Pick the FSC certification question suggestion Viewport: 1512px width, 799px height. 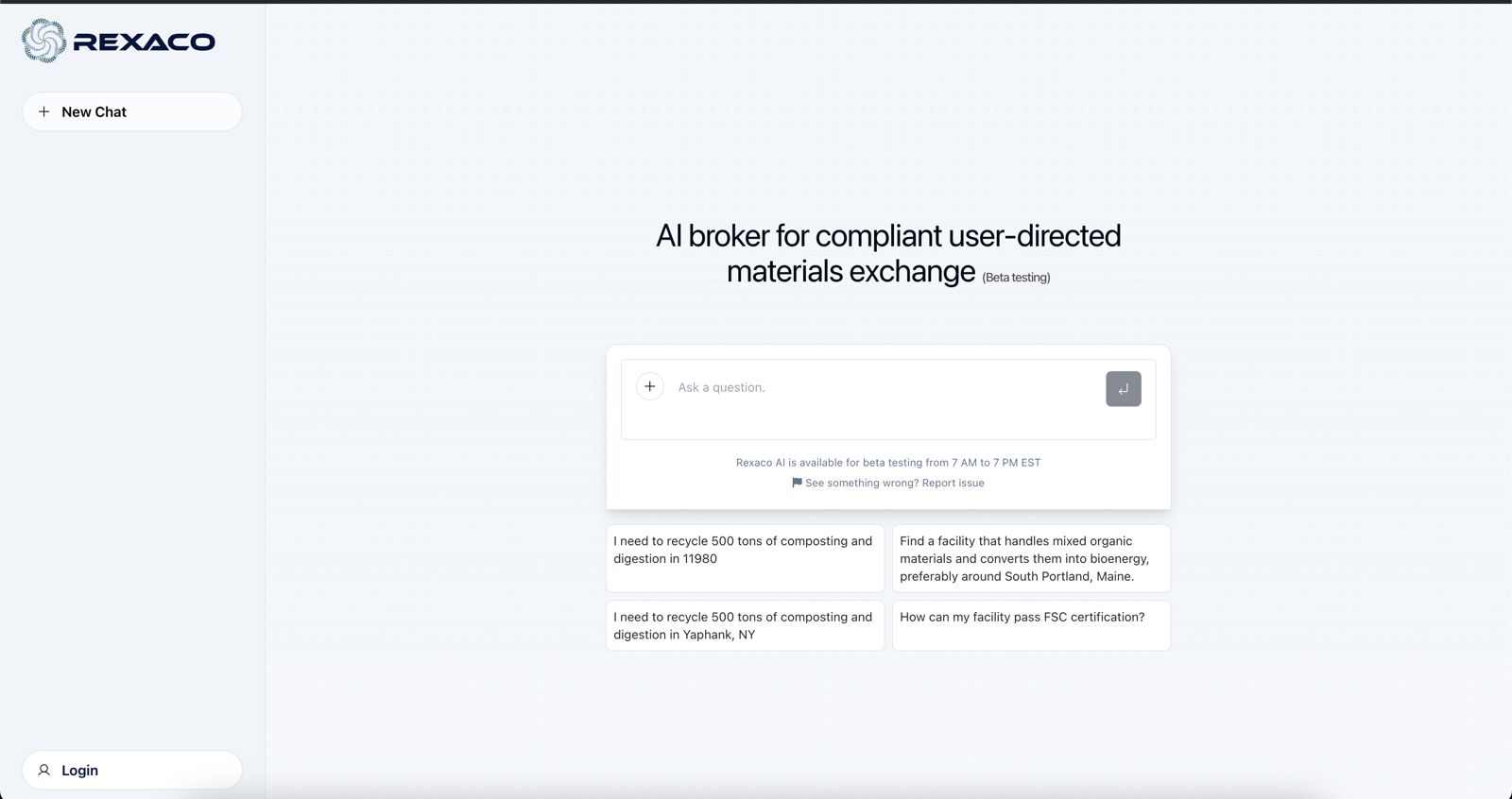[x=1031, y=625]
